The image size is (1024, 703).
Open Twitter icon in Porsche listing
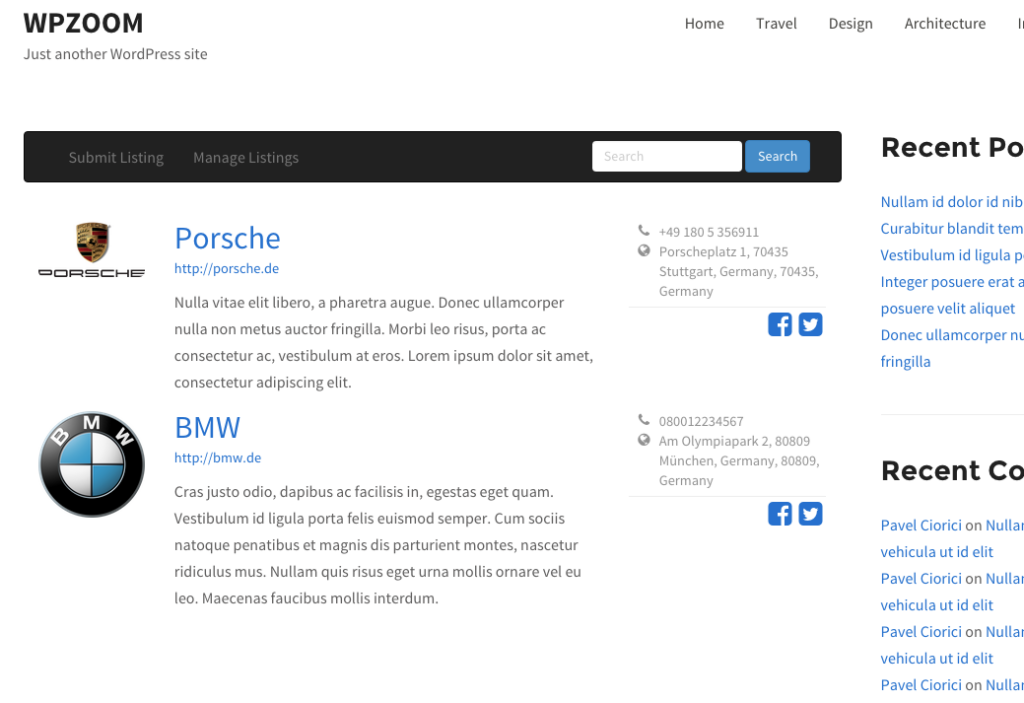810,325
